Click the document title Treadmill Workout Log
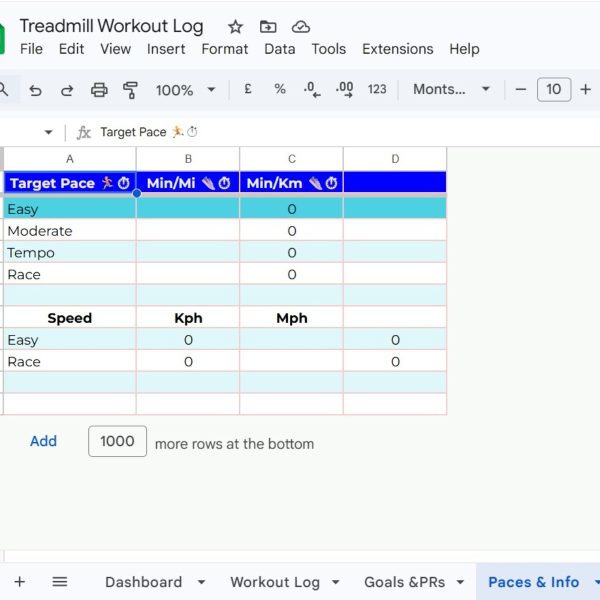Image resolution: width=600 pixels, height=600 pixels. (x=111, y=26)
